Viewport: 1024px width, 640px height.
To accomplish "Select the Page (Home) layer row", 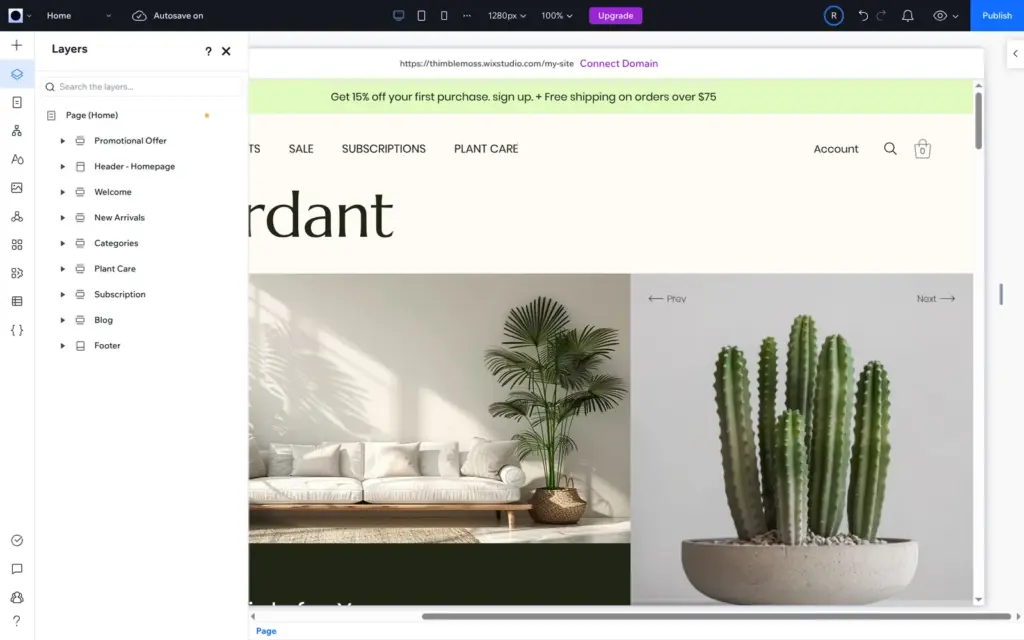I will click(x=141, y=115).
